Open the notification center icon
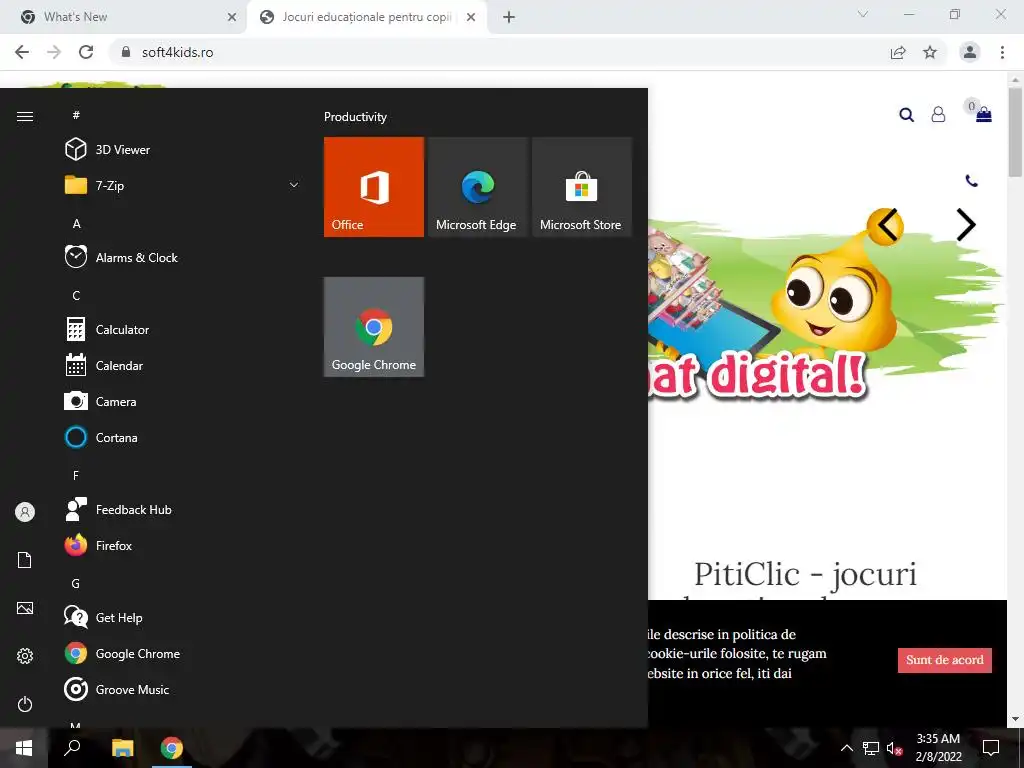This screenshot has width=1024, height=768. (x=991, y=748)
